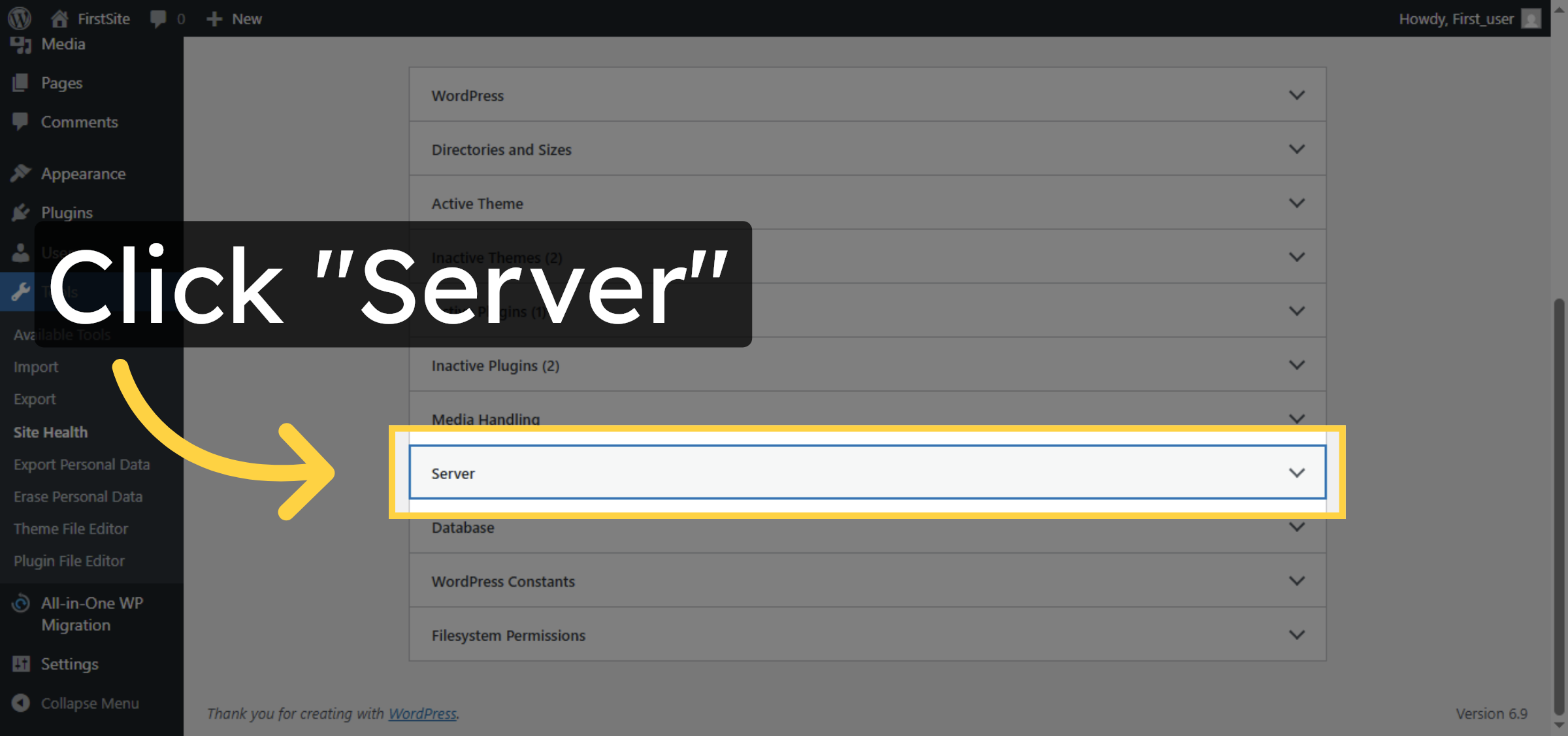
Task: Click the Pages icon in the sidebar
Action: [x=21, y=82]
